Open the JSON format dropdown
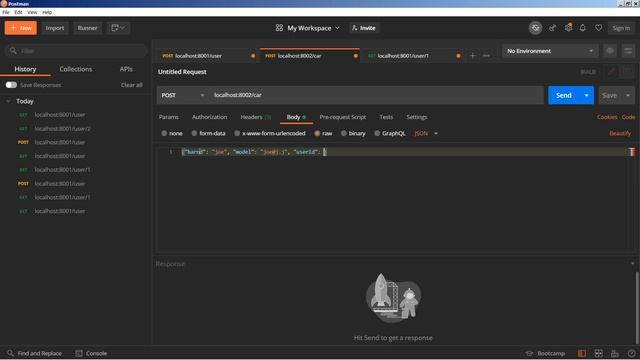Image resolution: width=640 pixels, height=360 pixels. point(426,133)
